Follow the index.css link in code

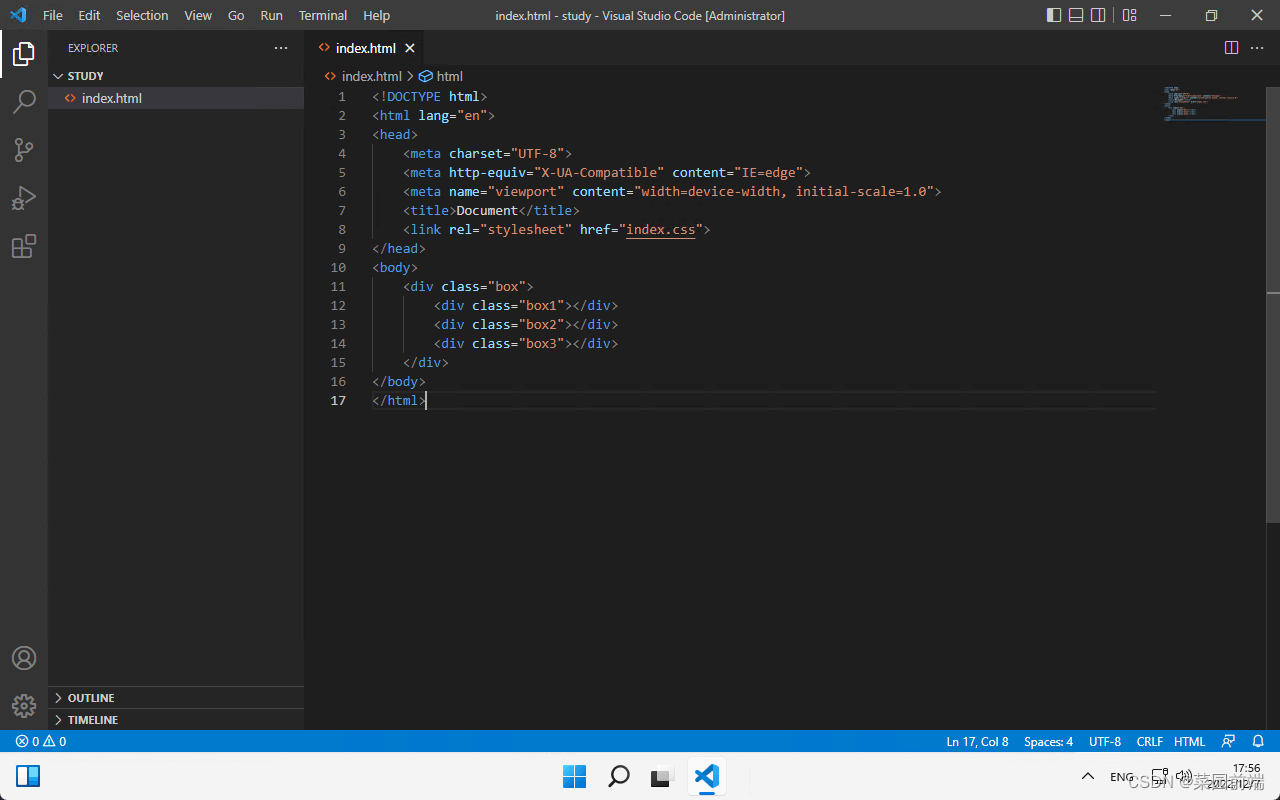(x=660, y=229)
